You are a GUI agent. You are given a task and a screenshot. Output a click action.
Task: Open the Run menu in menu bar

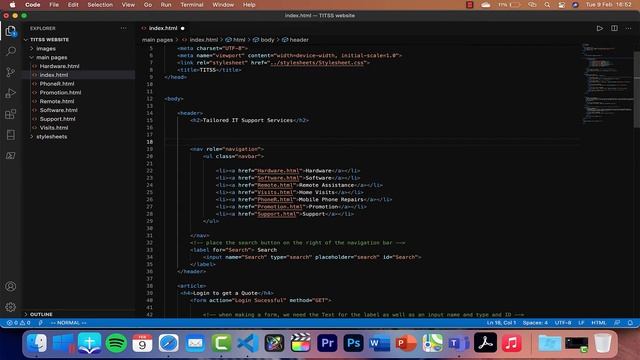pyautogui.click(x=166, y=5)
